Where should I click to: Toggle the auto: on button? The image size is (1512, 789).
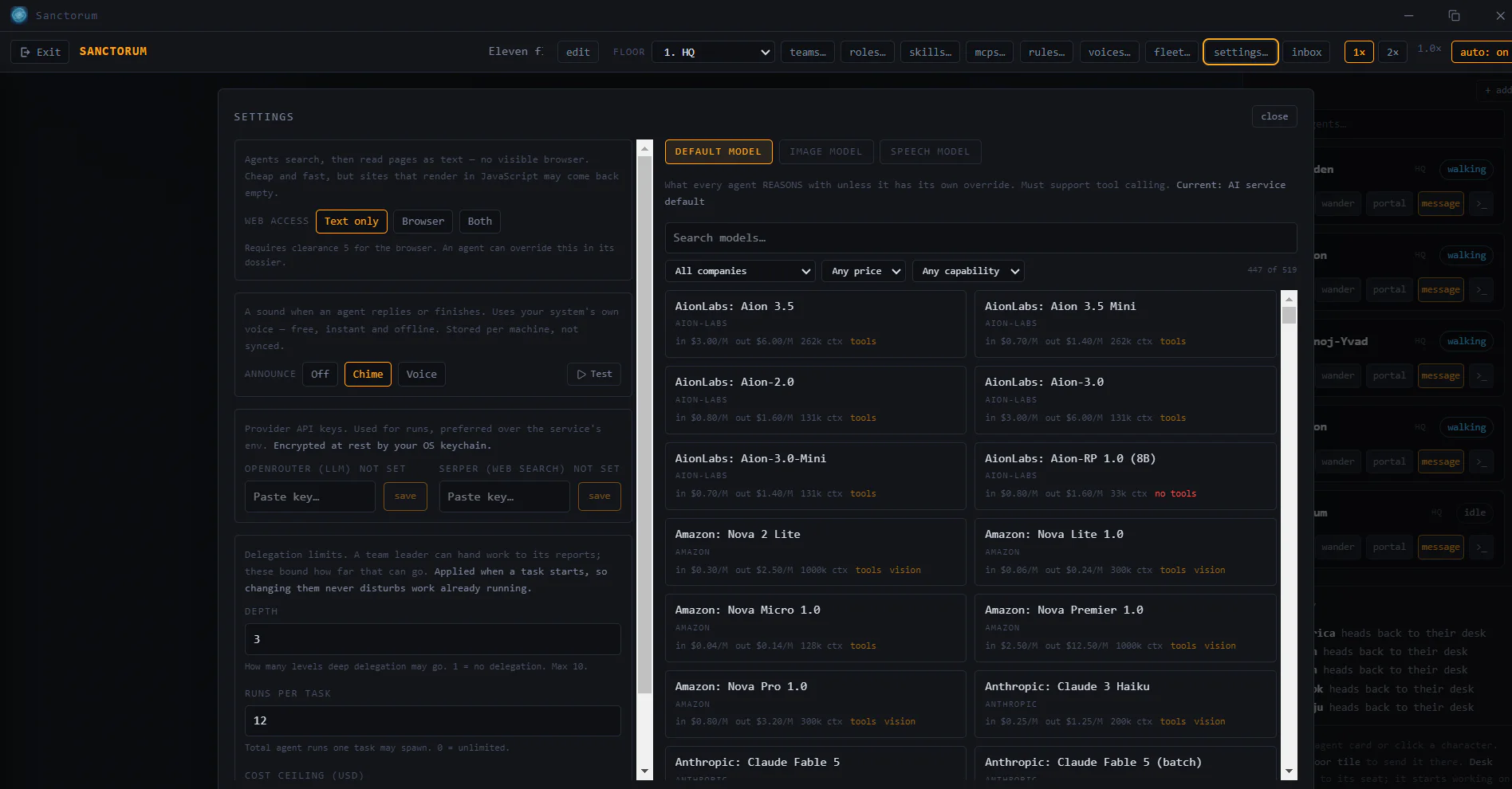(1482, 52)
